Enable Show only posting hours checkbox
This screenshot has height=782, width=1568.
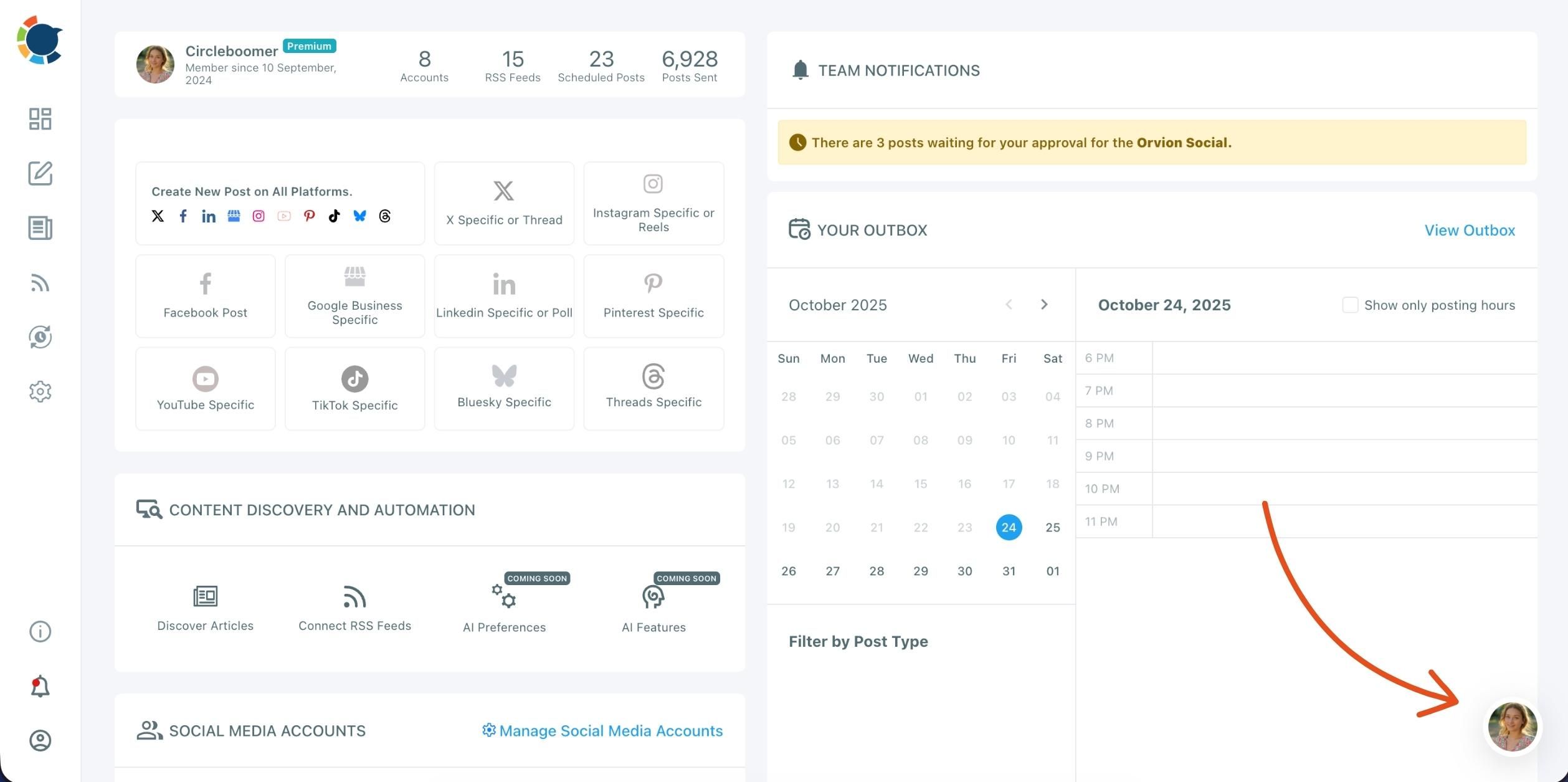1350,305
